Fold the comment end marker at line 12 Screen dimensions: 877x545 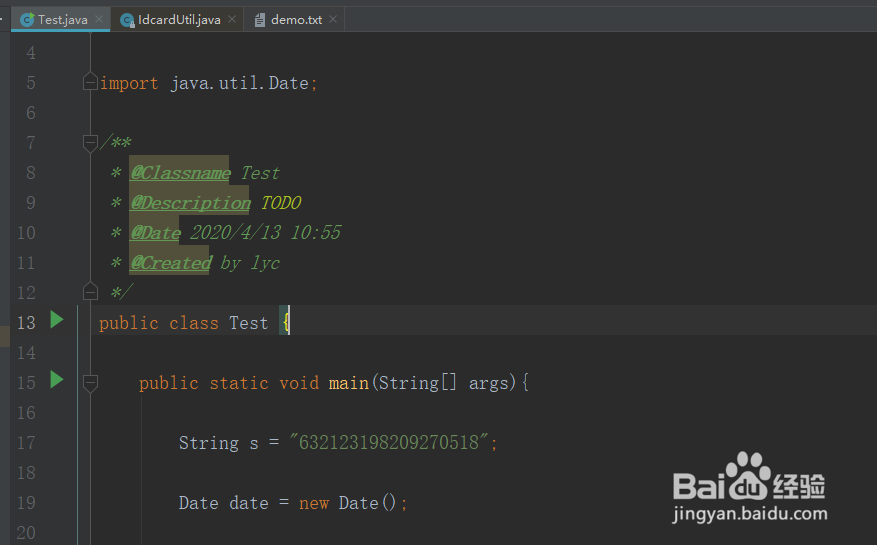(x=90, y=292)
